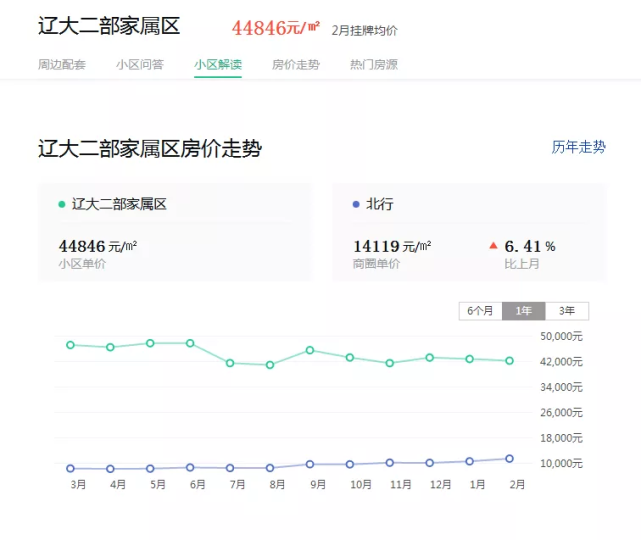Click the red 44846元/㎡ header price

[x=276, y=28]
